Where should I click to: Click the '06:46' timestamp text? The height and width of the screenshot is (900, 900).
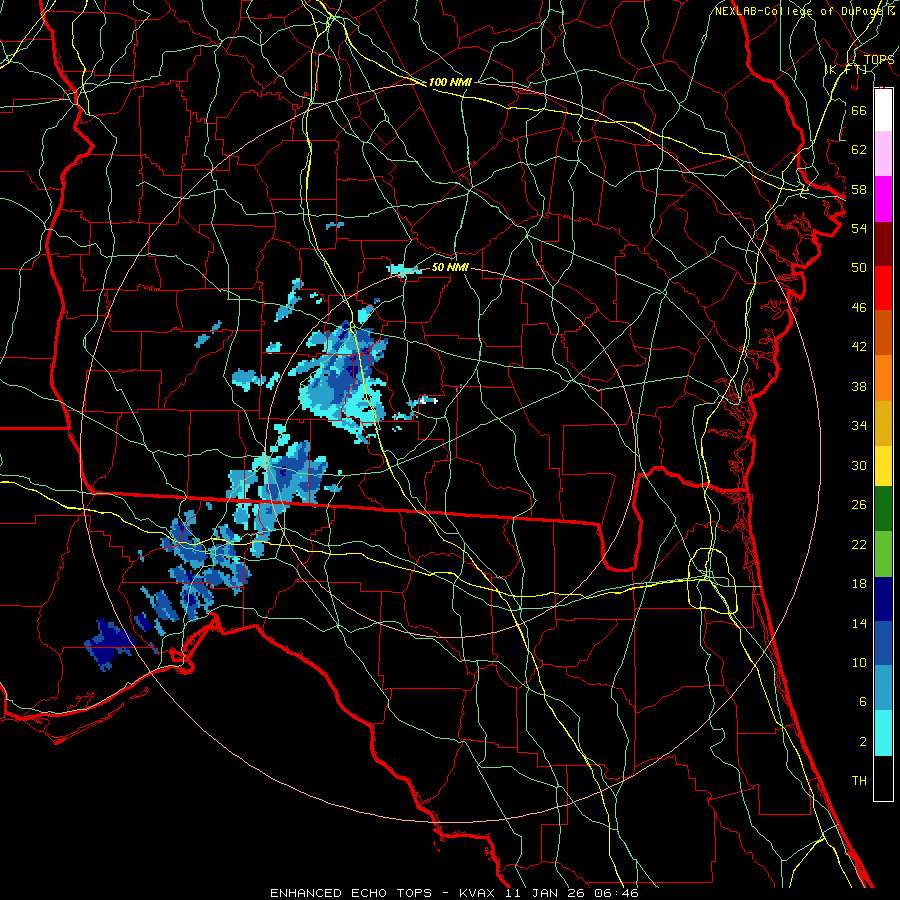(616, 893)
